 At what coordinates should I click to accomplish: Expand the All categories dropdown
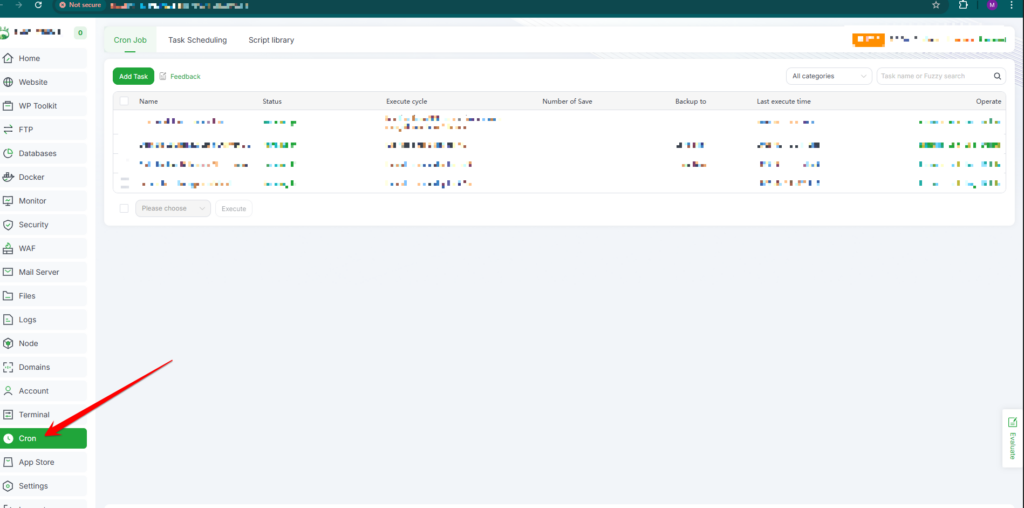point(829,76)
